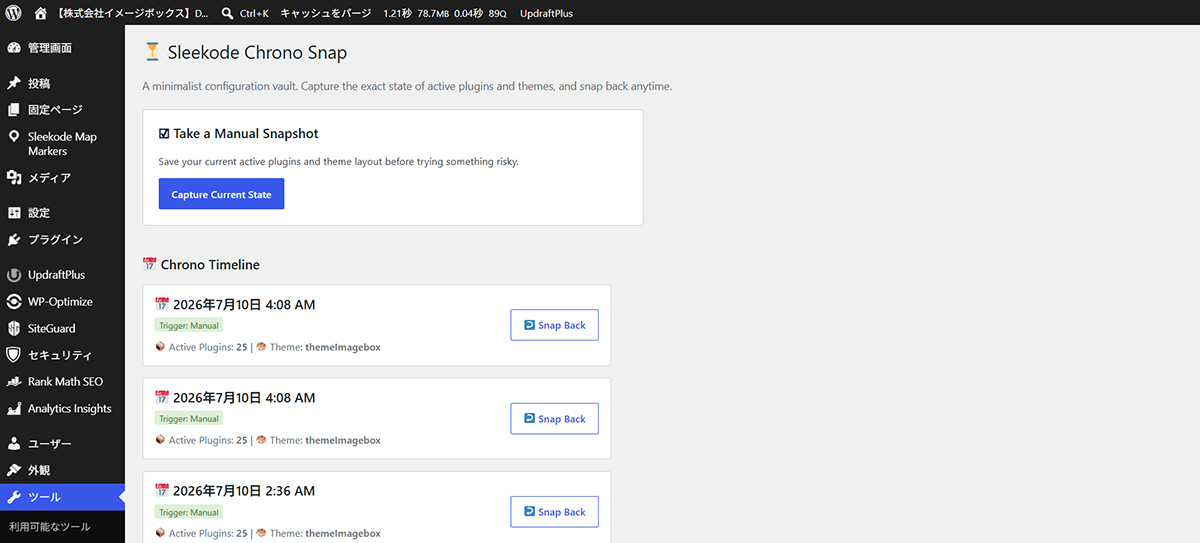This screenshot has height=543, width=1200.
Task: Snap Back the first 4:08 AM snapshot
Action: pyautogui.click(x=554, y=325)
